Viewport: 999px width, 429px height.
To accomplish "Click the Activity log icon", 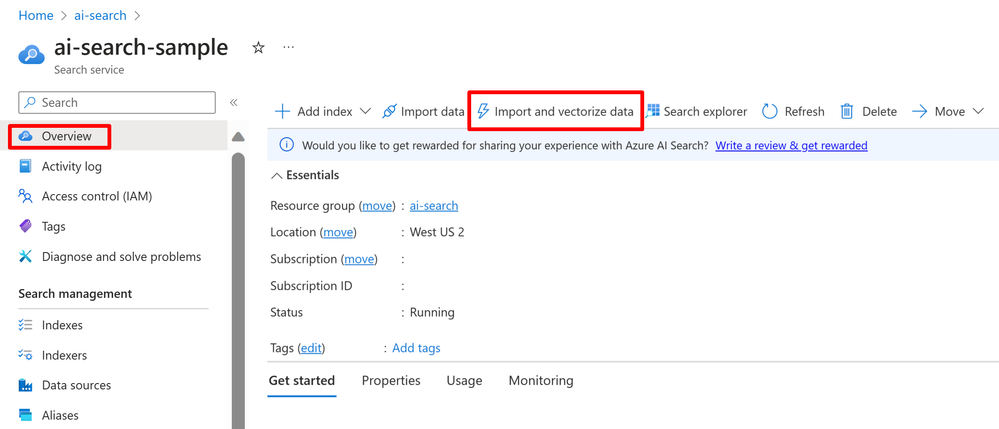I will click(25, 166).
